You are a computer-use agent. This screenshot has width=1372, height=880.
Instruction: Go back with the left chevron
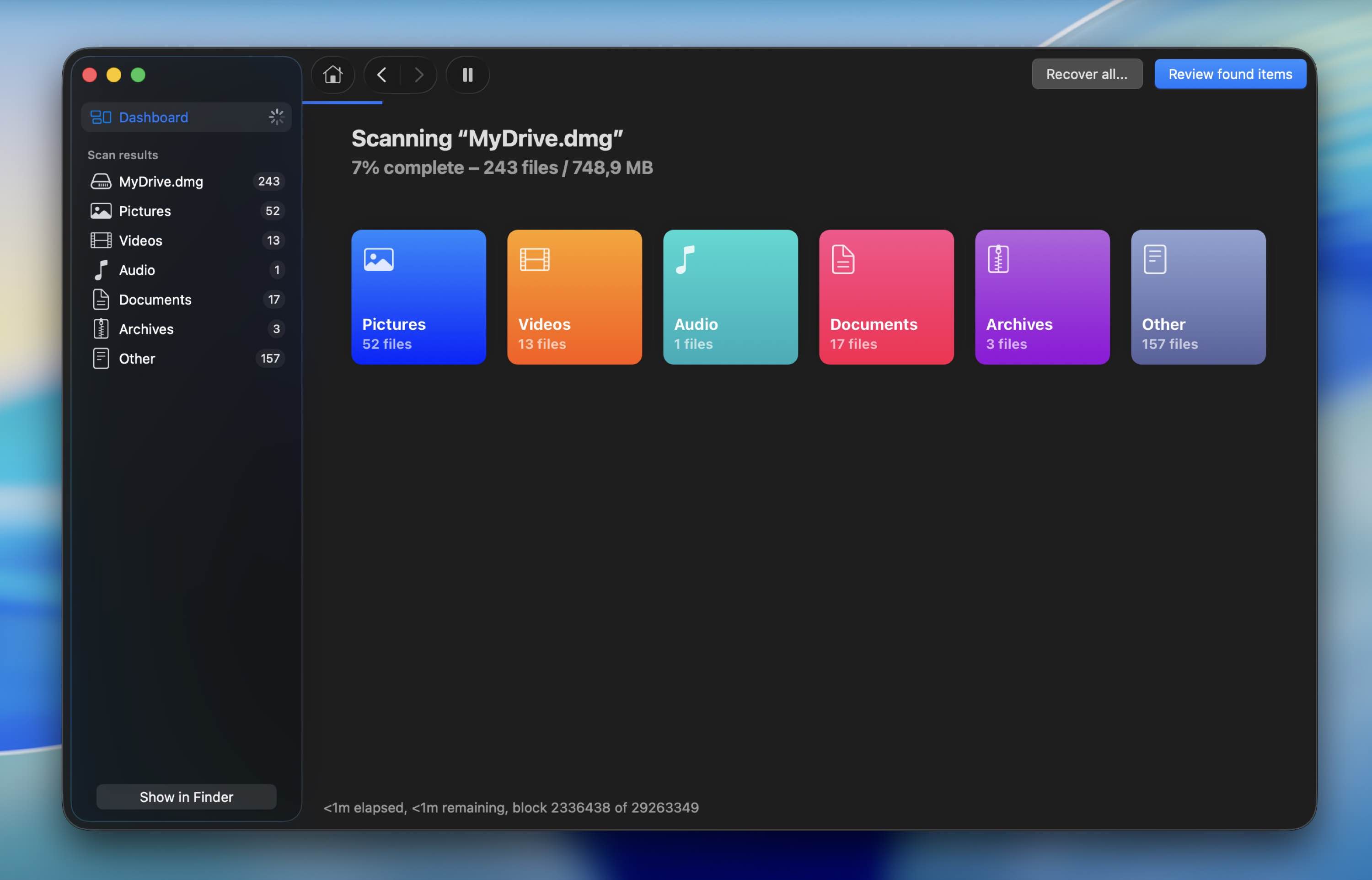tap(381, 75)
